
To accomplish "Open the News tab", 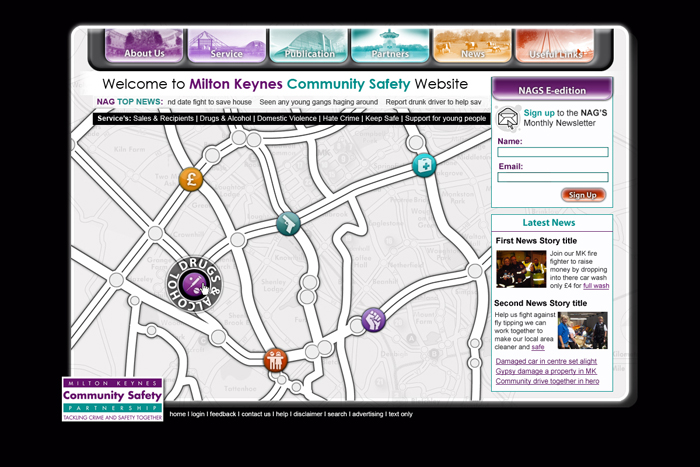I will coord(472,46).
